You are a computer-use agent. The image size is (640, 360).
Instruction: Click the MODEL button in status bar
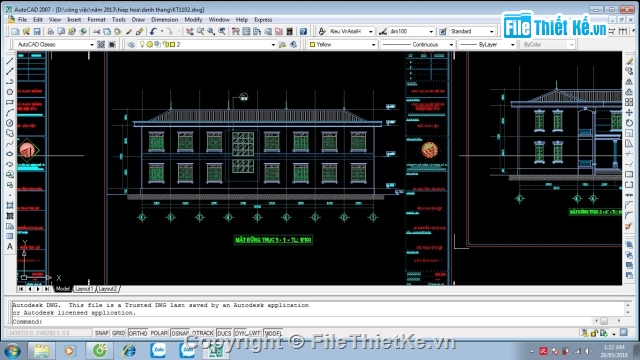point(273,333)
